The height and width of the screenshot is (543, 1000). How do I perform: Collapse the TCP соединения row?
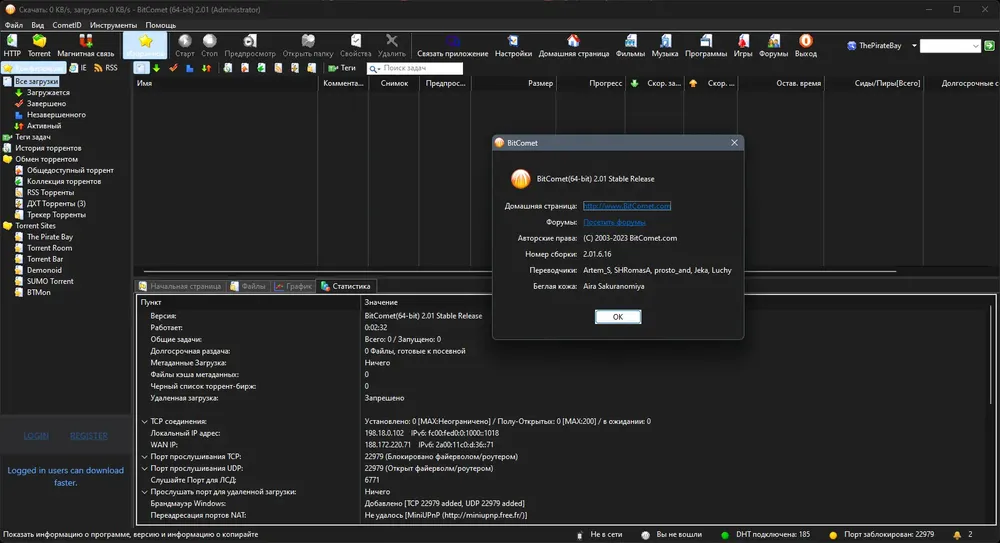click(145, 422)
